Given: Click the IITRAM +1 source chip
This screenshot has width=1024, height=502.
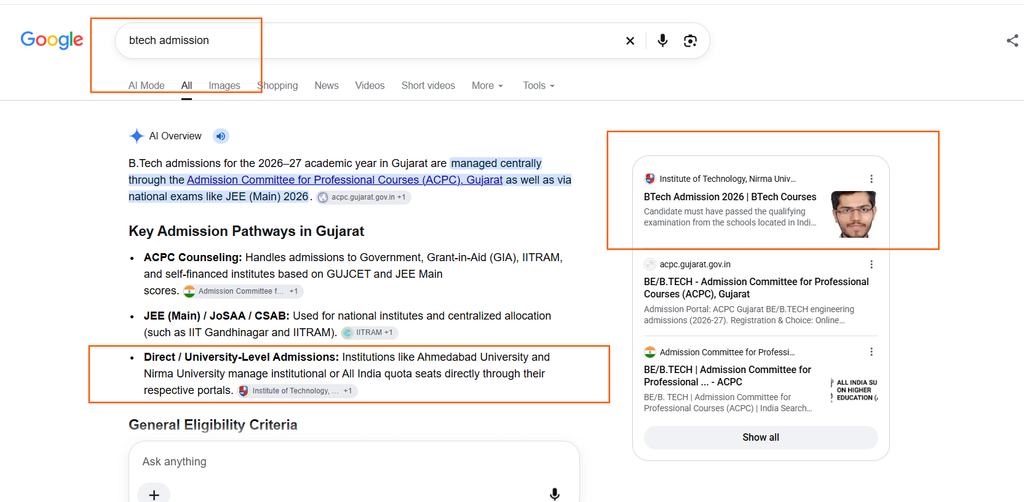Looking at the screenshot, I should [x=370, y=333].
